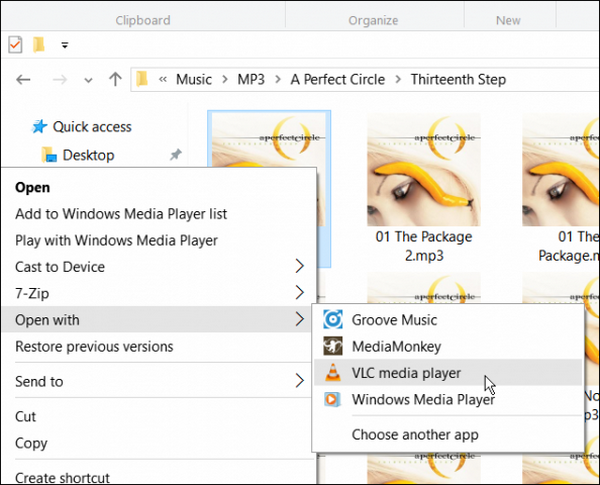Expand the Cast to Device submenu
Image resolution: width=600 pixels, height=485 pixels.
click(x=299, y=267)
